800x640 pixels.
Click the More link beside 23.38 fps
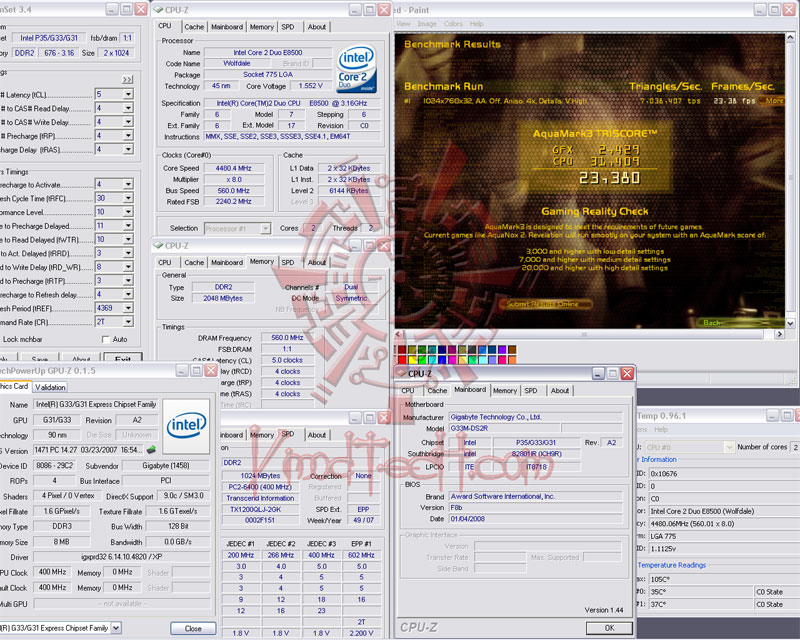click(774, 101)
